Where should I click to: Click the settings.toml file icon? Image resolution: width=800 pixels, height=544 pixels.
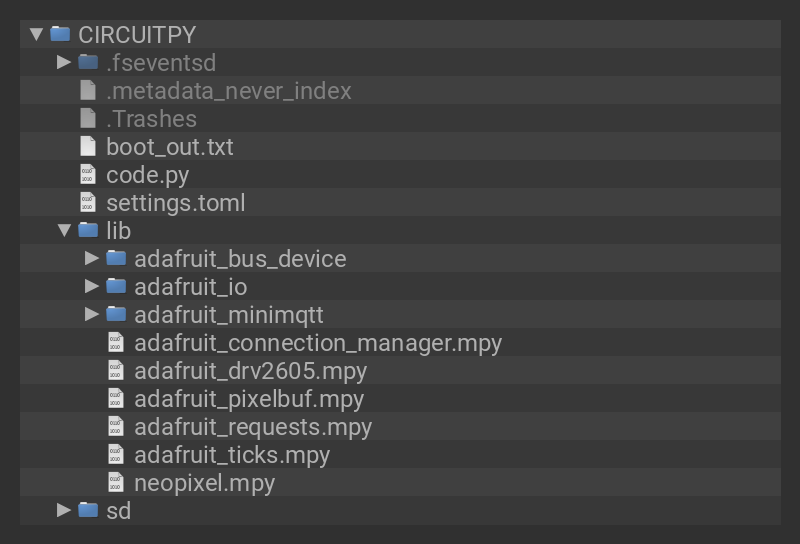[88, 202]
